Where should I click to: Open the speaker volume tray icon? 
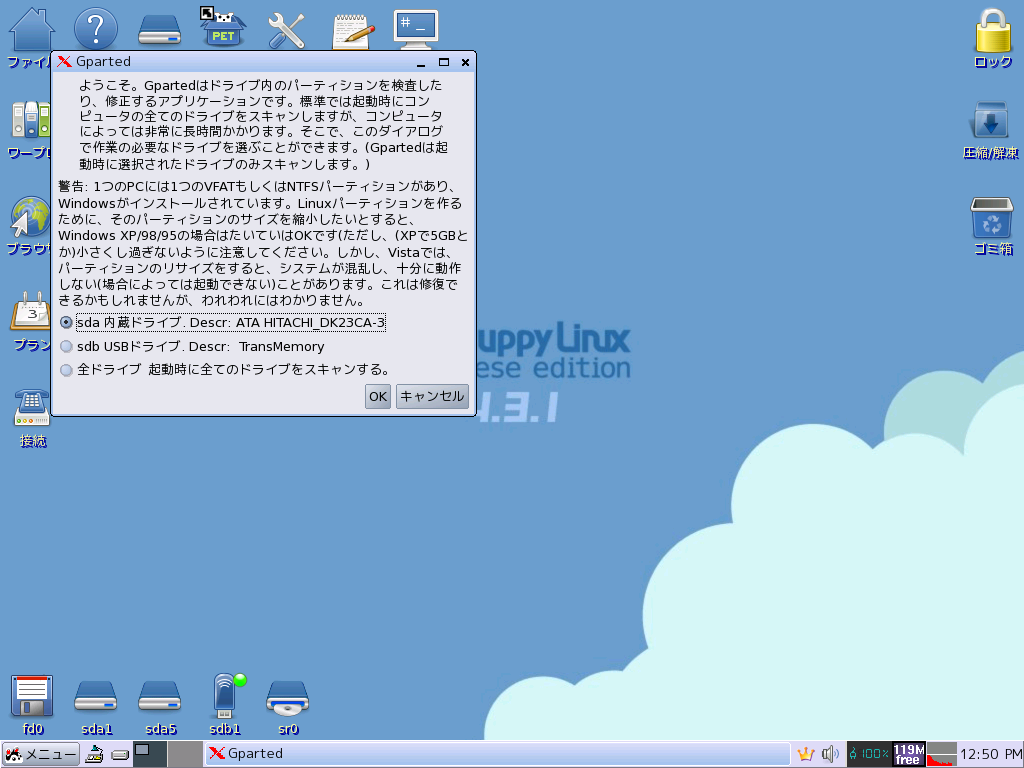[x=830, y=754]
